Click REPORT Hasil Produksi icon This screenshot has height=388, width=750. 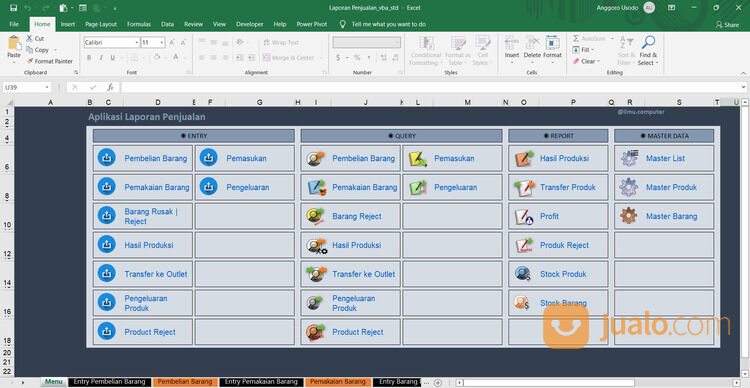pos(524,159)
